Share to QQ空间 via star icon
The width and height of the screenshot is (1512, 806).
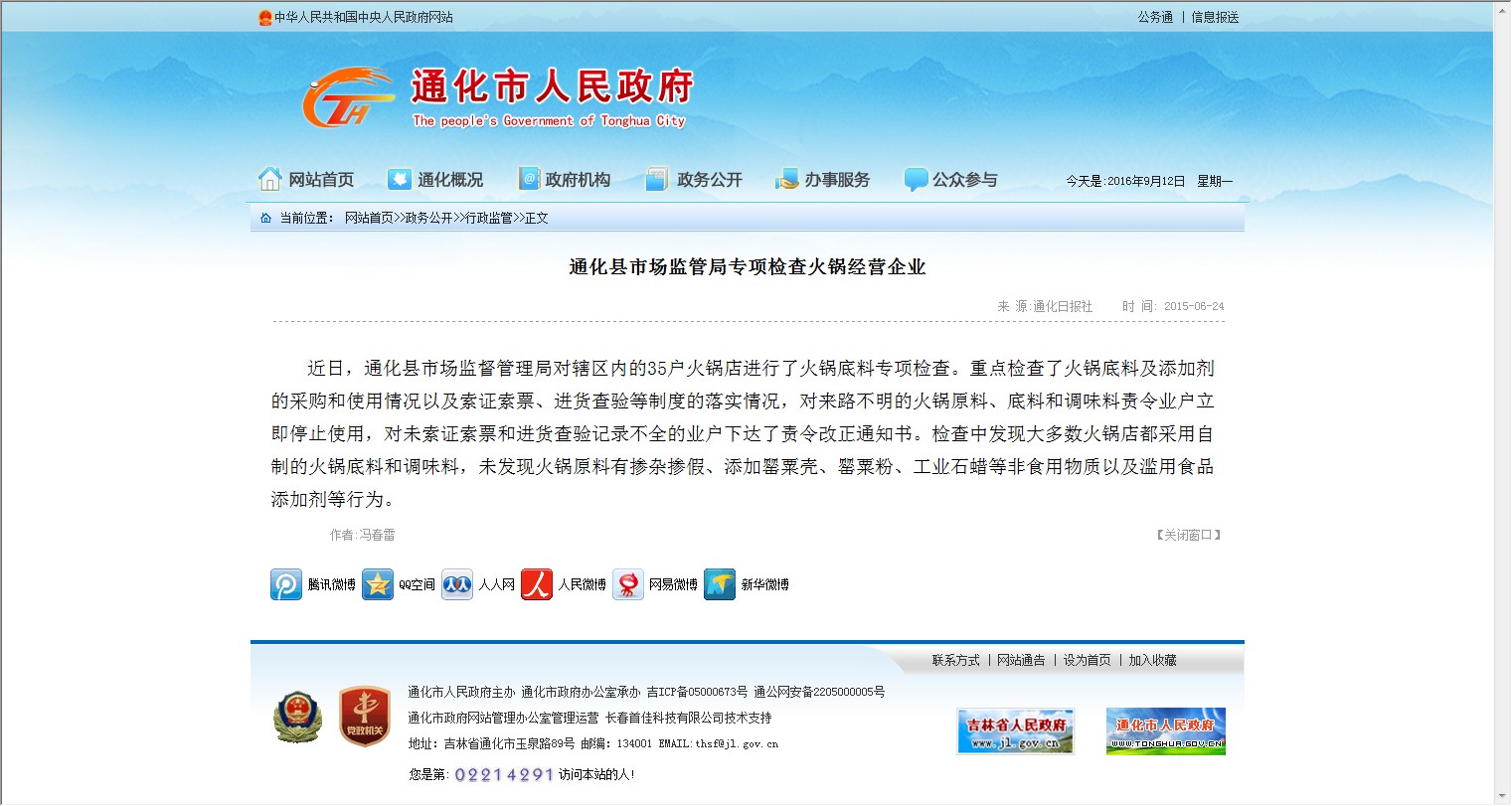click(x=378, y=584)
